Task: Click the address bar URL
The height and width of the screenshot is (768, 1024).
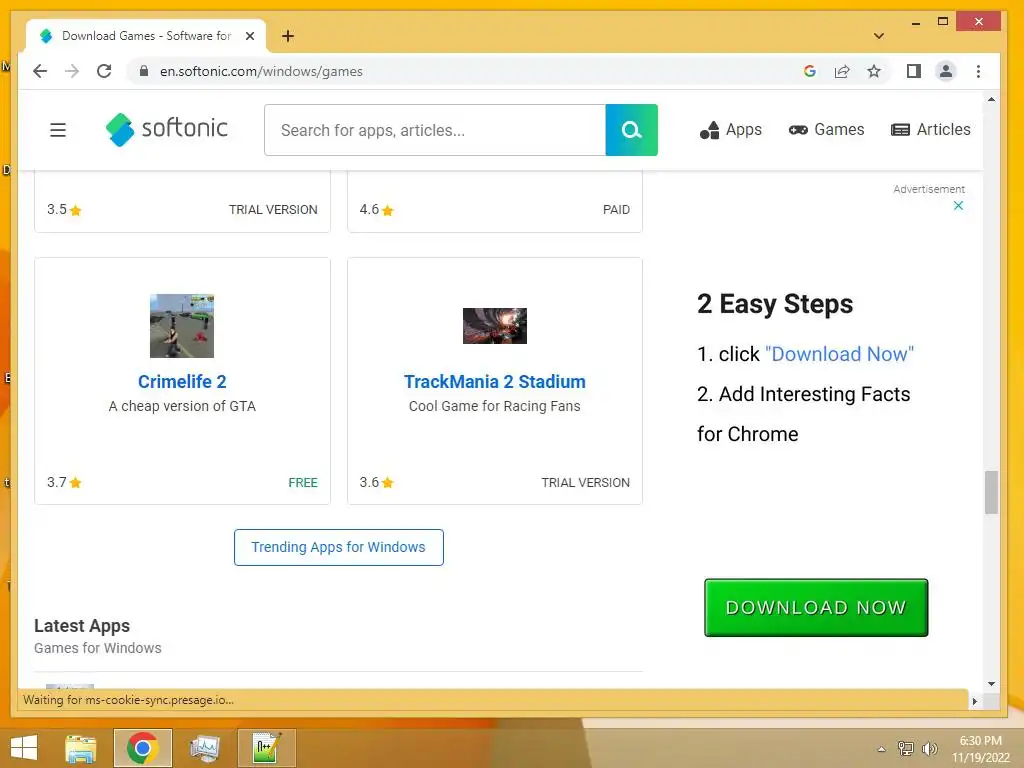Action: click(261, 71)
